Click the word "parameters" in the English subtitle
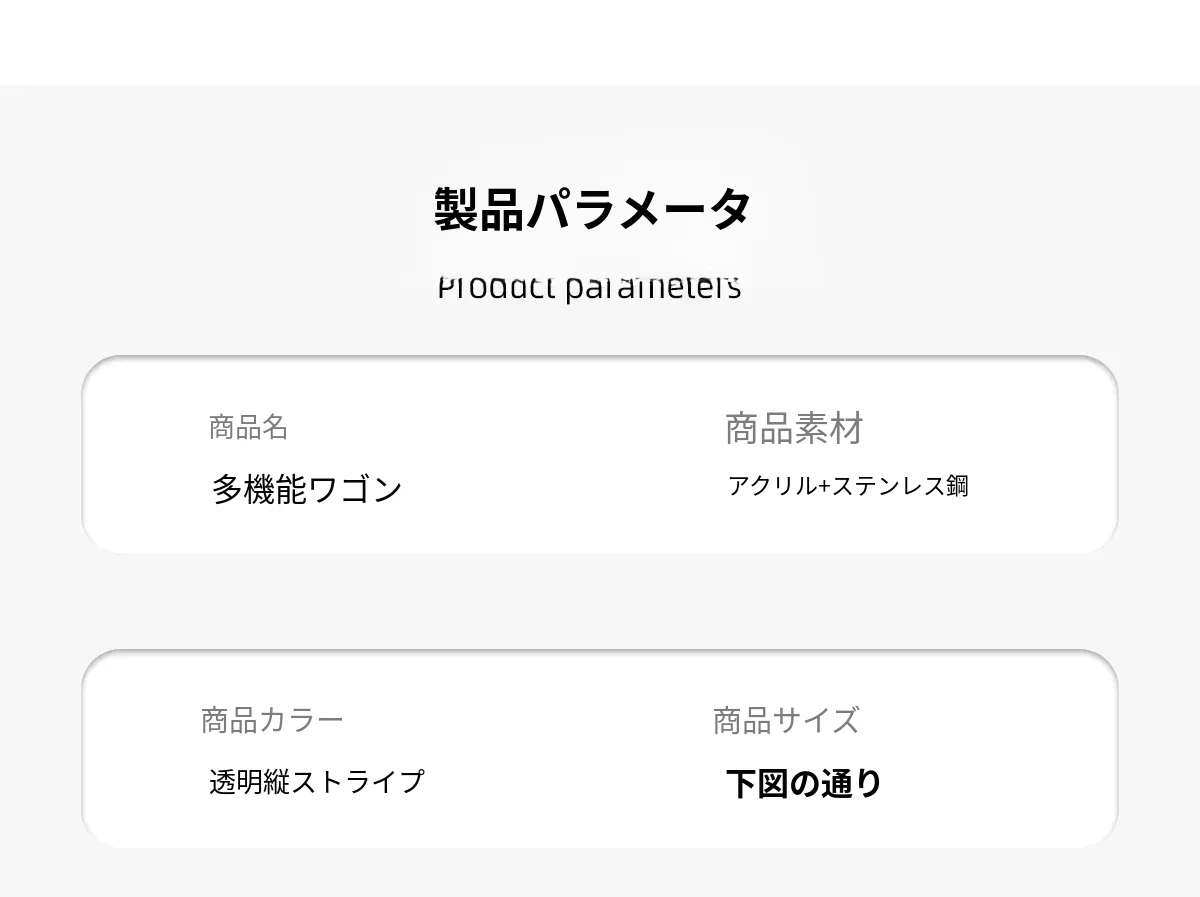Viewport: 1200px width, 897px height. click(653, 288)
